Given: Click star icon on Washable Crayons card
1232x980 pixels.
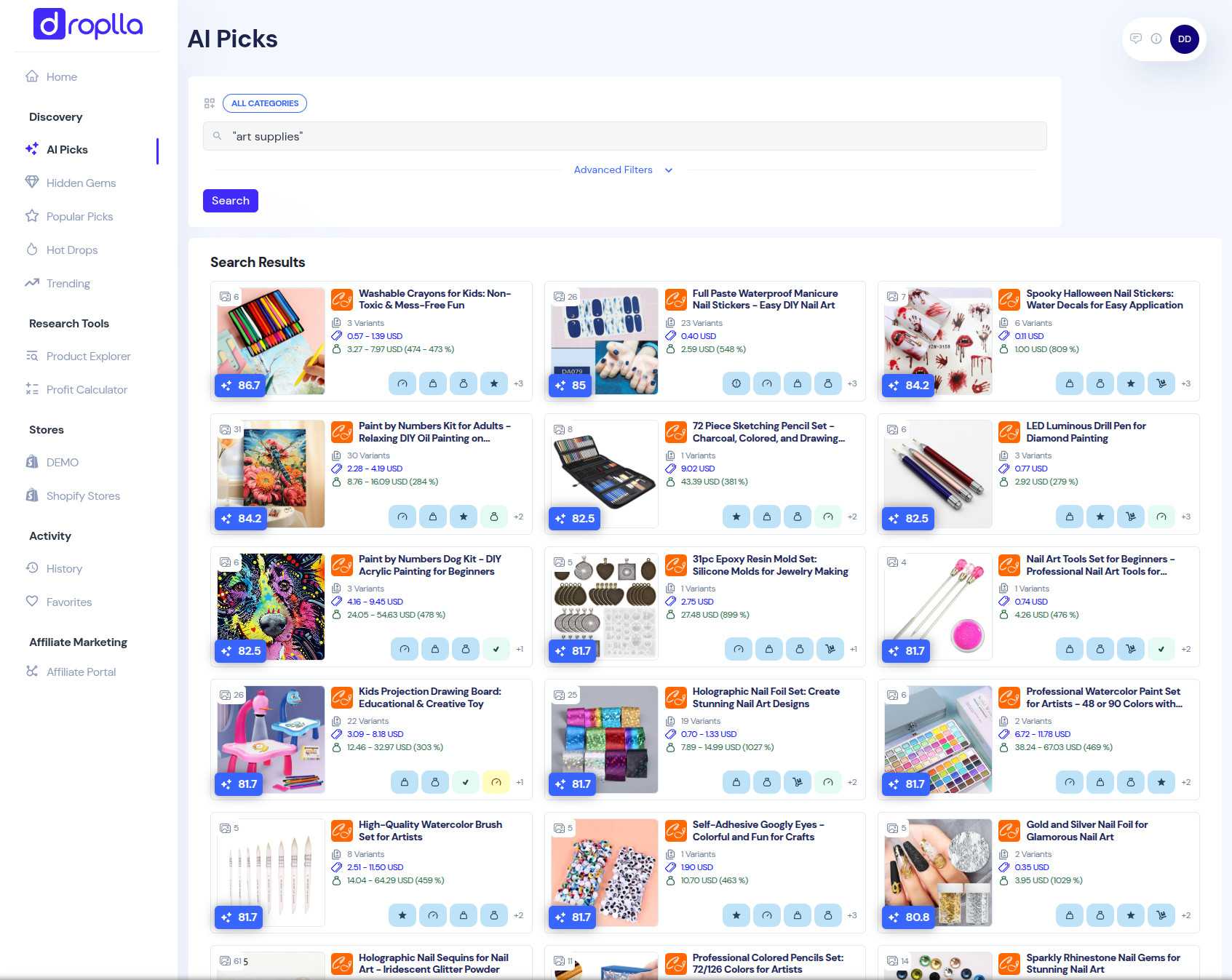Looking at the screenshot, I should 494,383.
